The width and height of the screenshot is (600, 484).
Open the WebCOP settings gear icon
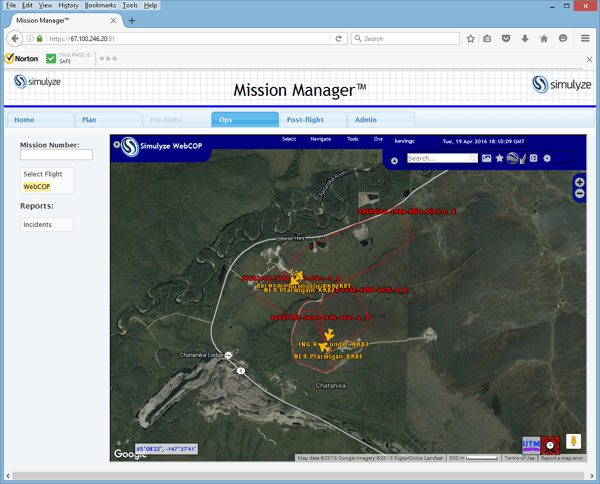547,158
